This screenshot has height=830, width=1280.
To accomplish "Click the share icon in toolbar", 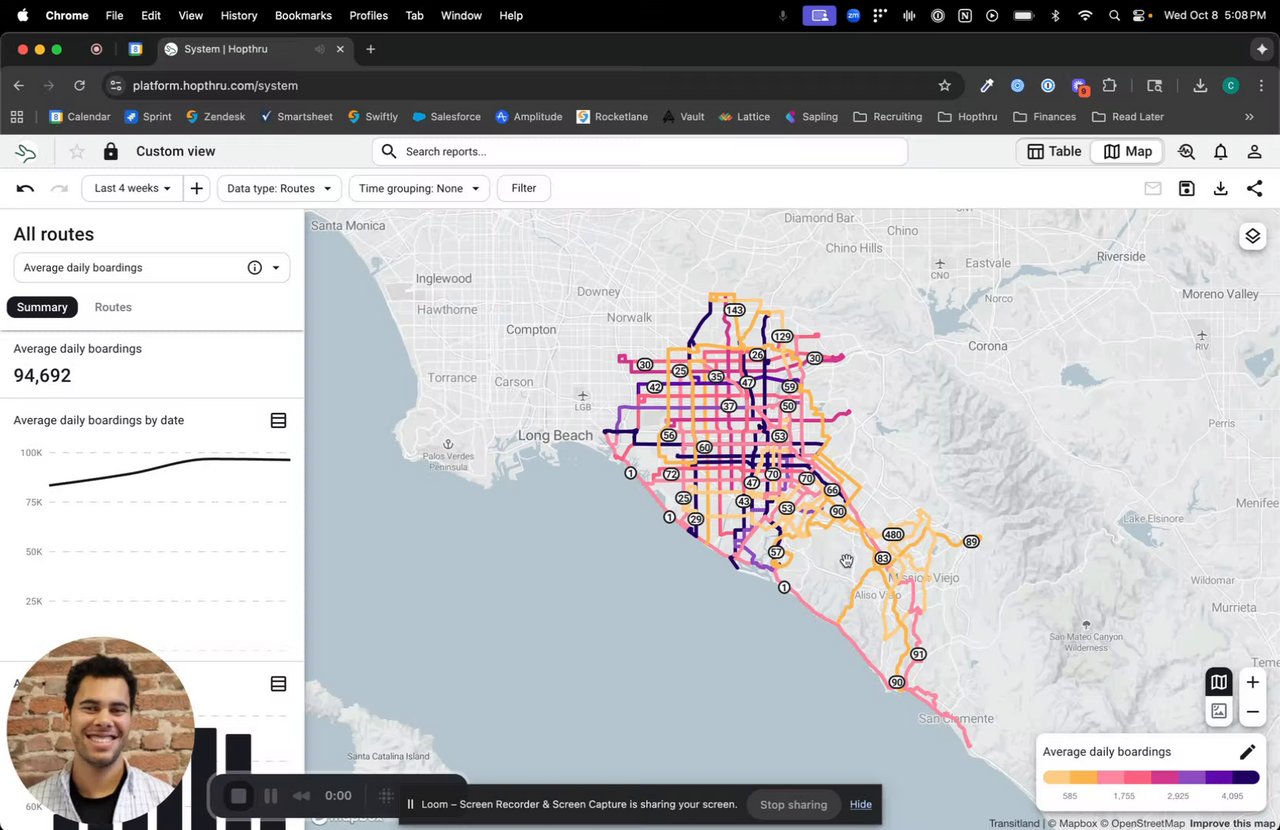I will [1254, 188].
